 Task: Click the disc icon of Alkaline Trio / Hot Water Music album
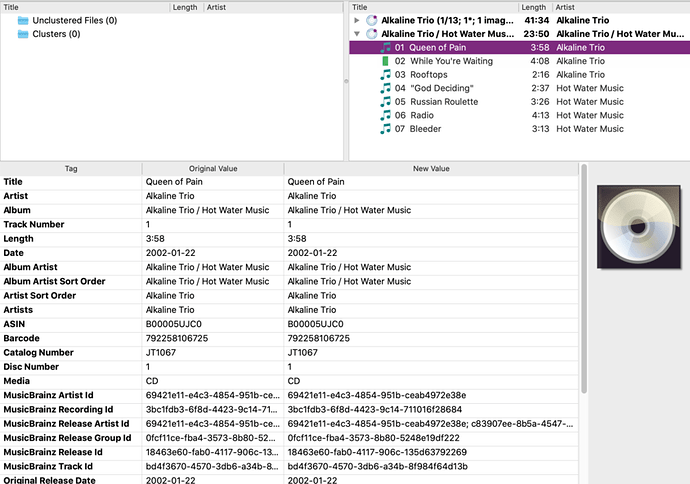tap(372, 34)
